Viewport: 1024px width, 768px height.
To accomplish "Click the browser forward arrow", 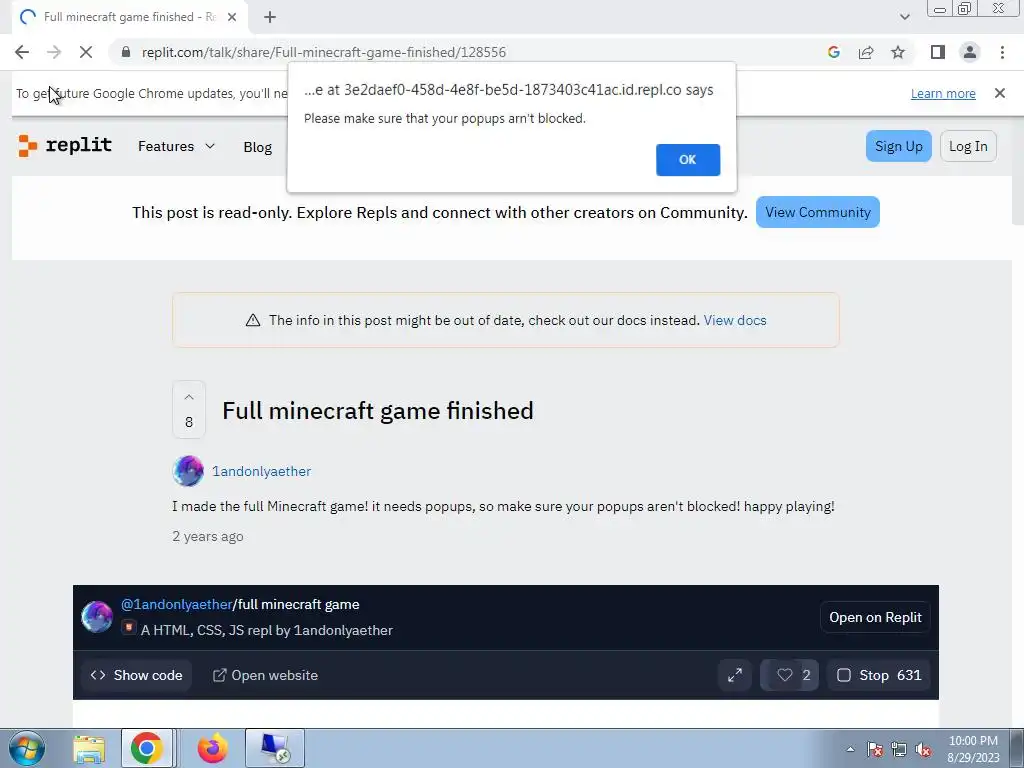I will click(54, 52).
